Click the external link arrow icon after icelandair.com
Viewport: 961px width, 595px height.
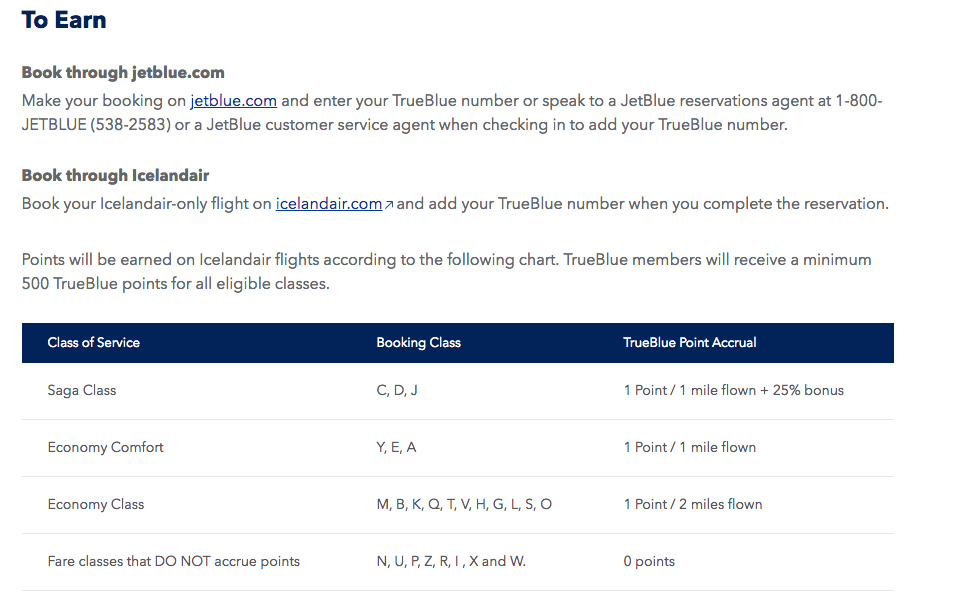pos(389,205)
